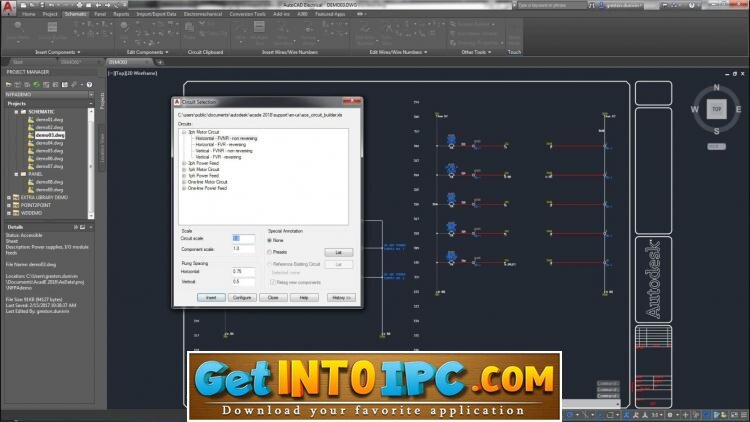Expand the 3ph Power Feed tree node
The width and height of the screenshot is (750, 422).
184,163
